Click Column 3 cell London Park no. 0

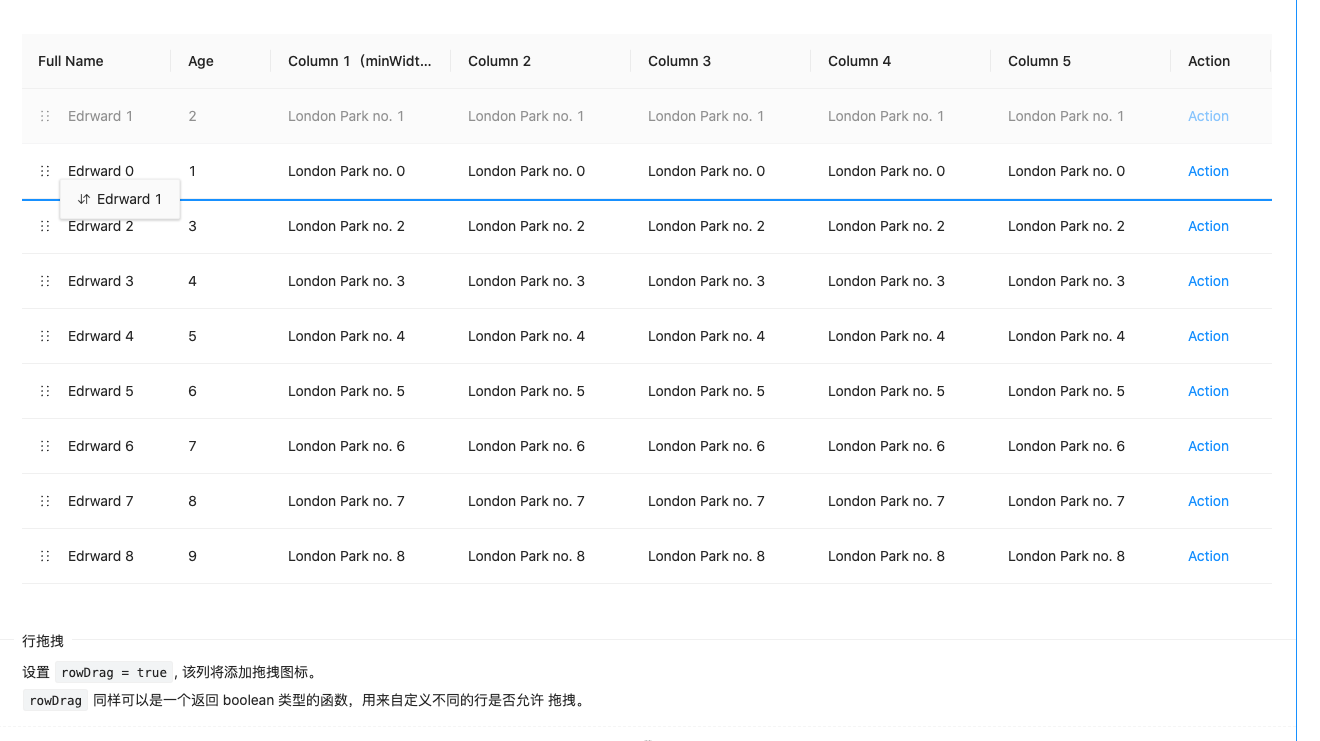click(x=706, y=171)
